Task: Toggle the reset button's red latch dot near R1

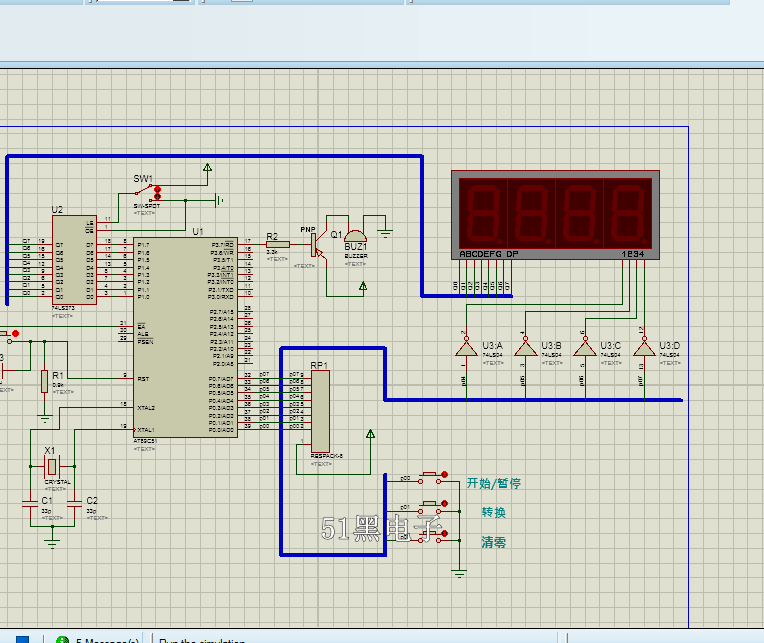Action: [x=16, y=334]
